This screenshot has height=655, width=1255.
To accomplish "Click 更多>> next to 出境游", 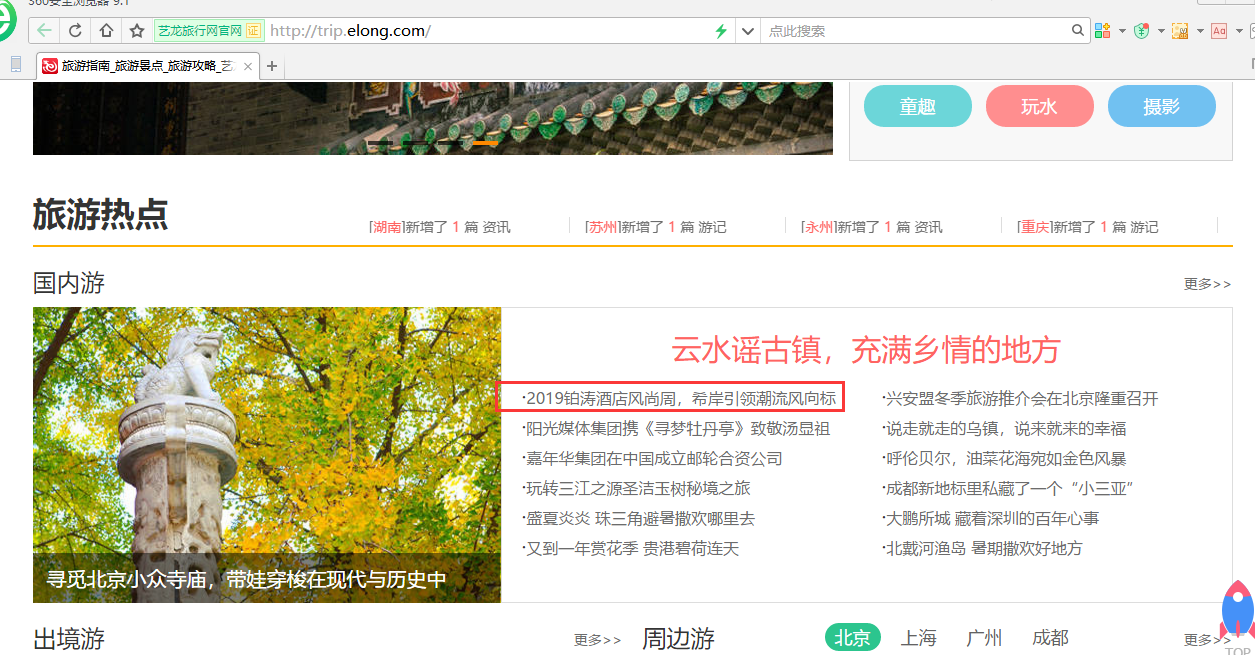I will [598, 640].
